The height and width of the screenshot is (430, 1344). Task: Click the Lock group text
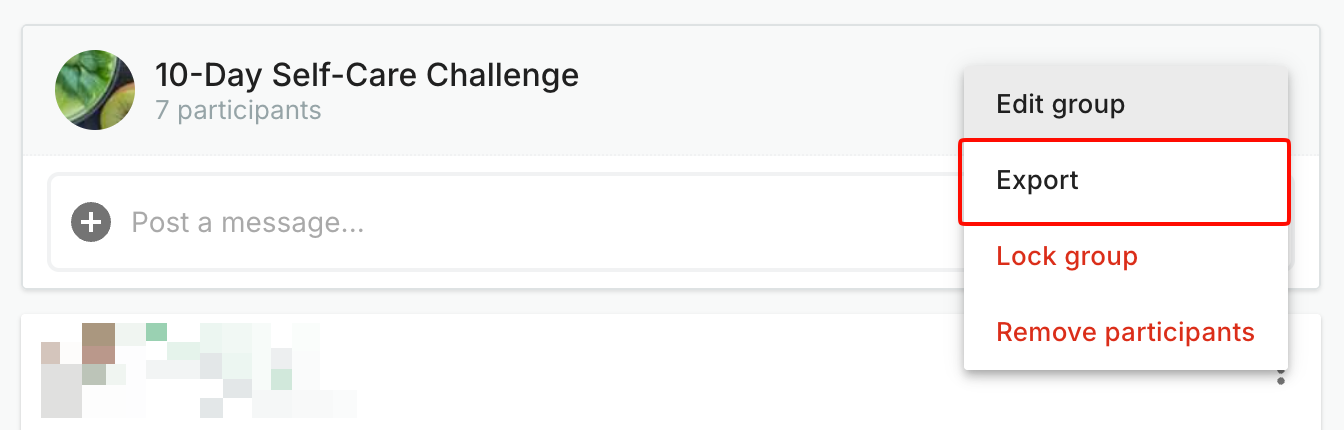pyautogui.click(x=1067, y=256)
